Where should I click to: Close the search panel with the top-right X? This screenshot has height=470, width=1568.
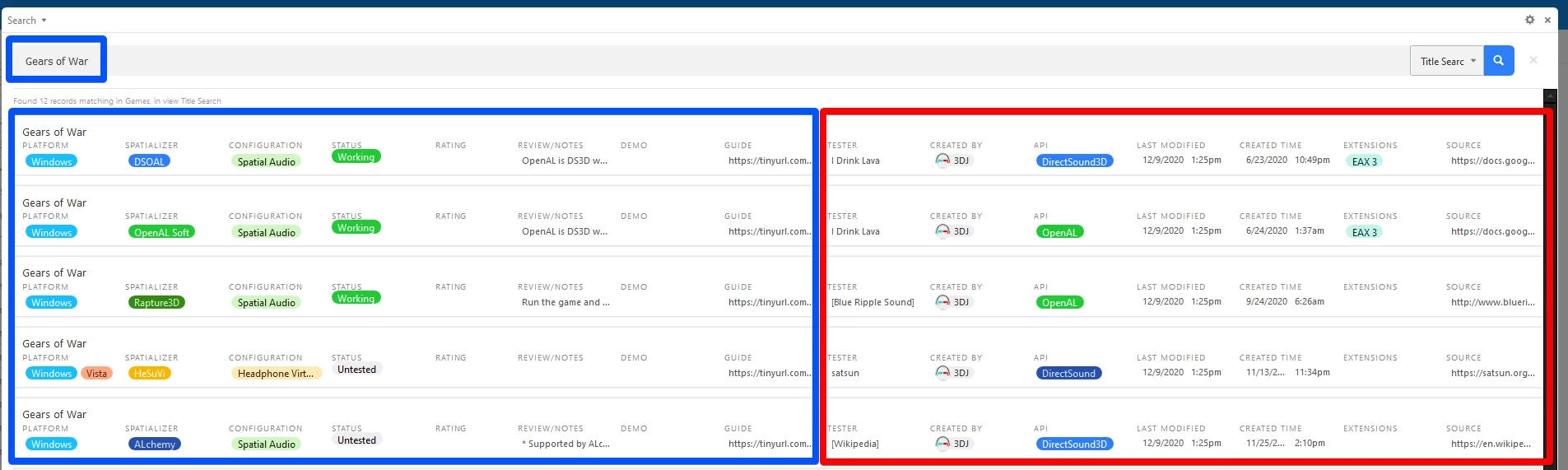pyautogui.click(x=1547, y=20)
